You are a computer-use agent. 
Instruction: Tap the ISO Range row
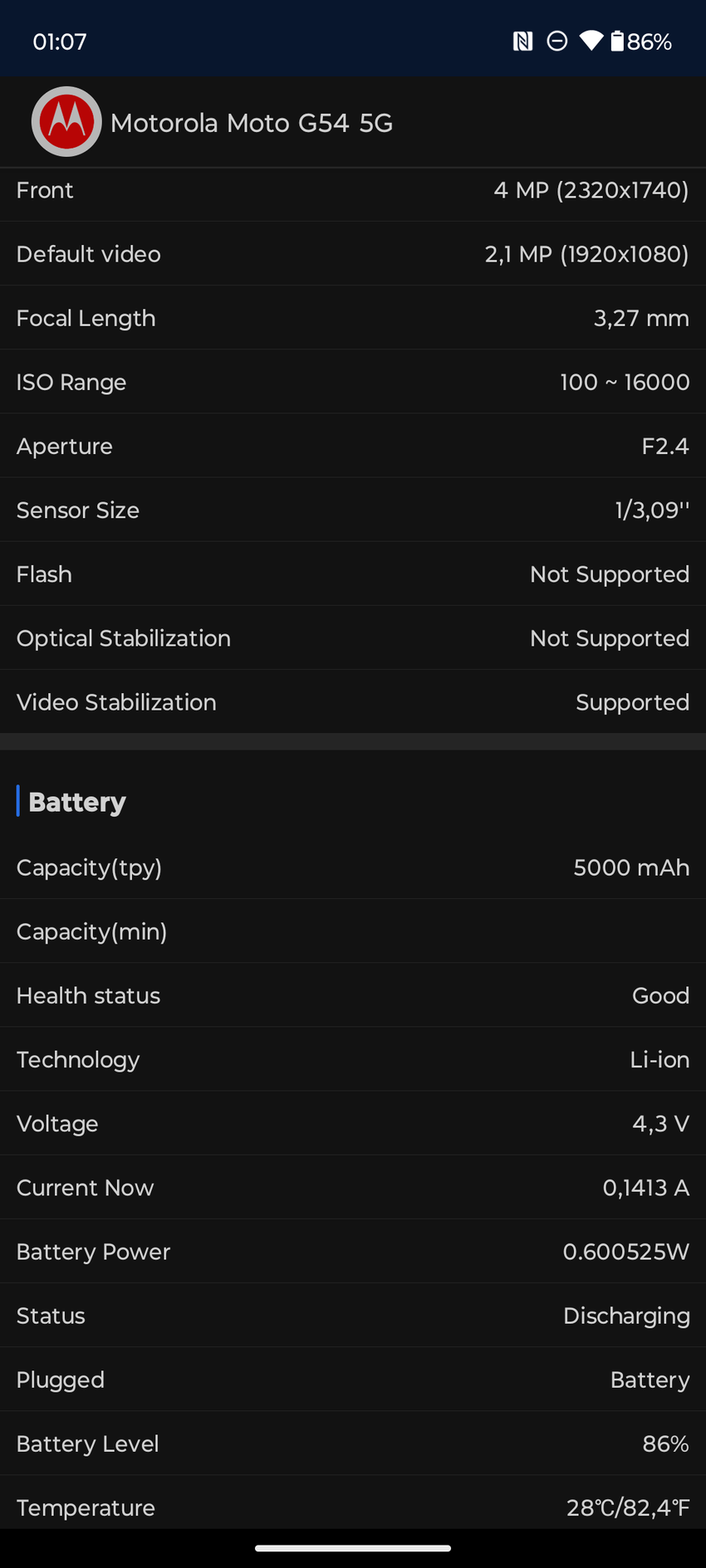pos(353,382)
